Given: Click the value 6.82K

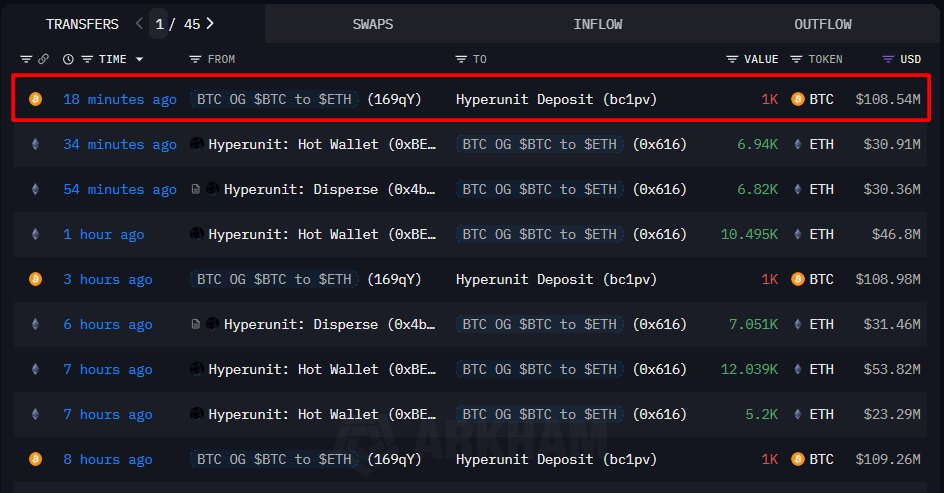Looking at the screenshot, I should click(x=757, y=189).
